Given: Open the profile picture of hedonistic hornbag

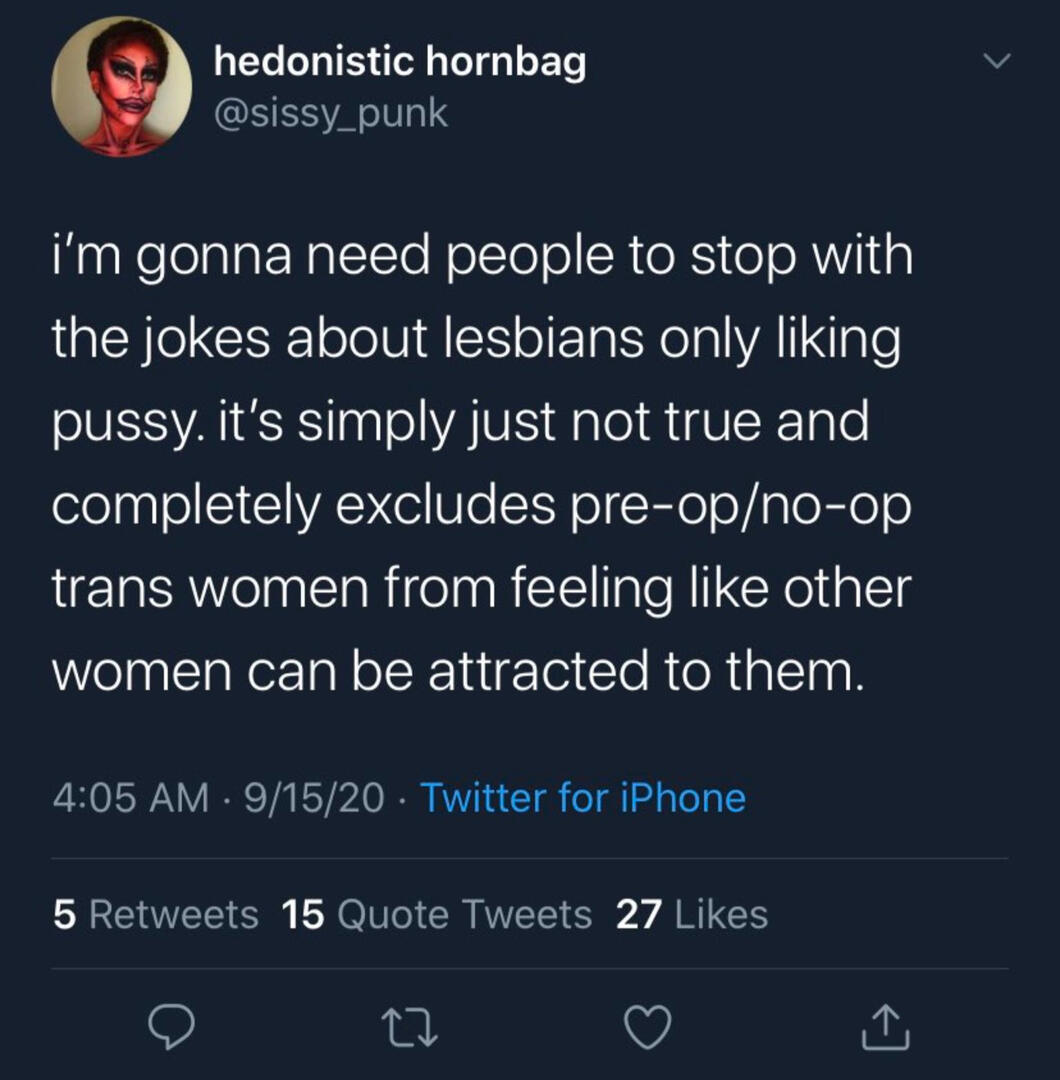Looking at the screenshot, I should point(122,87).
